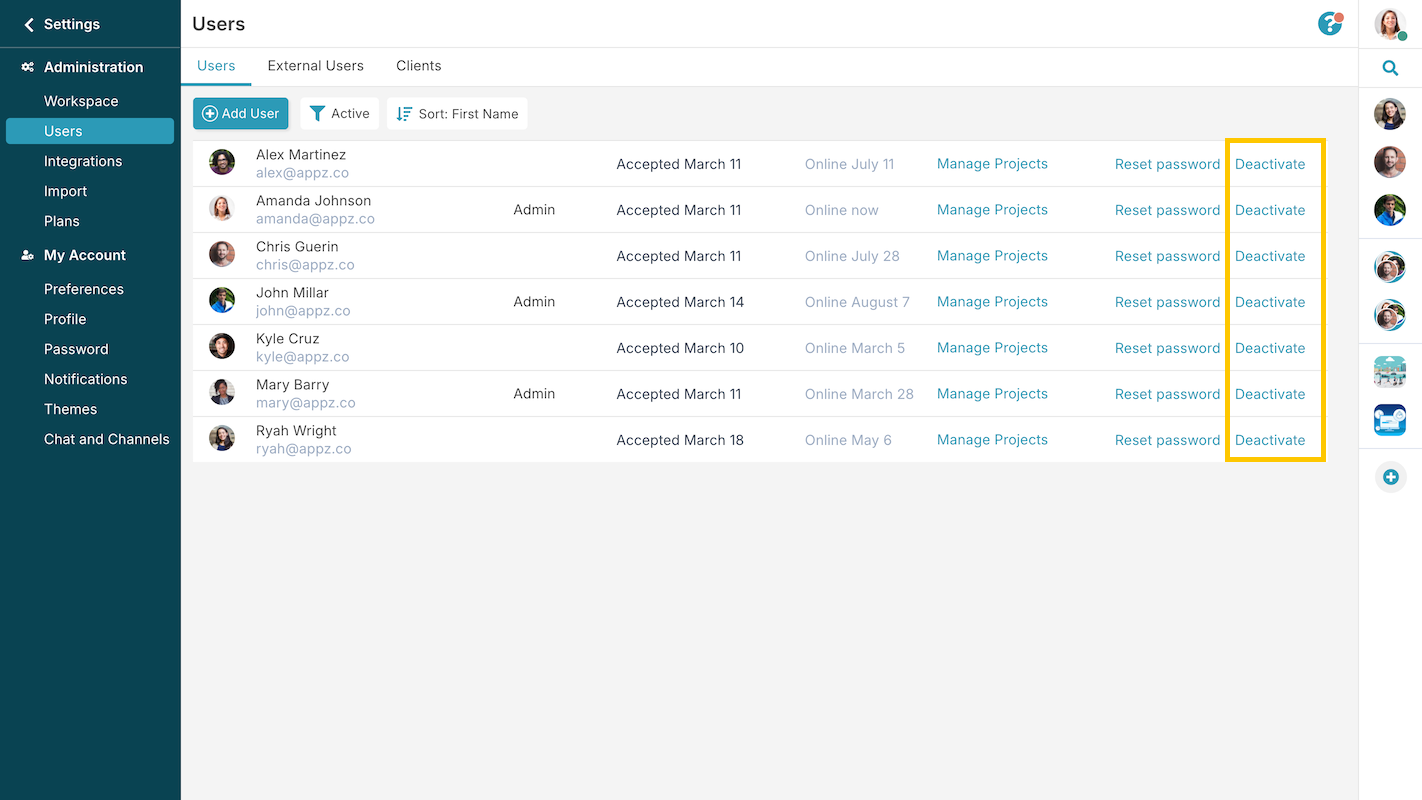Image resolution: width=1422 pixels, height=800 pixels.
Task: Deactivate Ryah Wright
Action: pyautogui.click(x=1270, y=440)
